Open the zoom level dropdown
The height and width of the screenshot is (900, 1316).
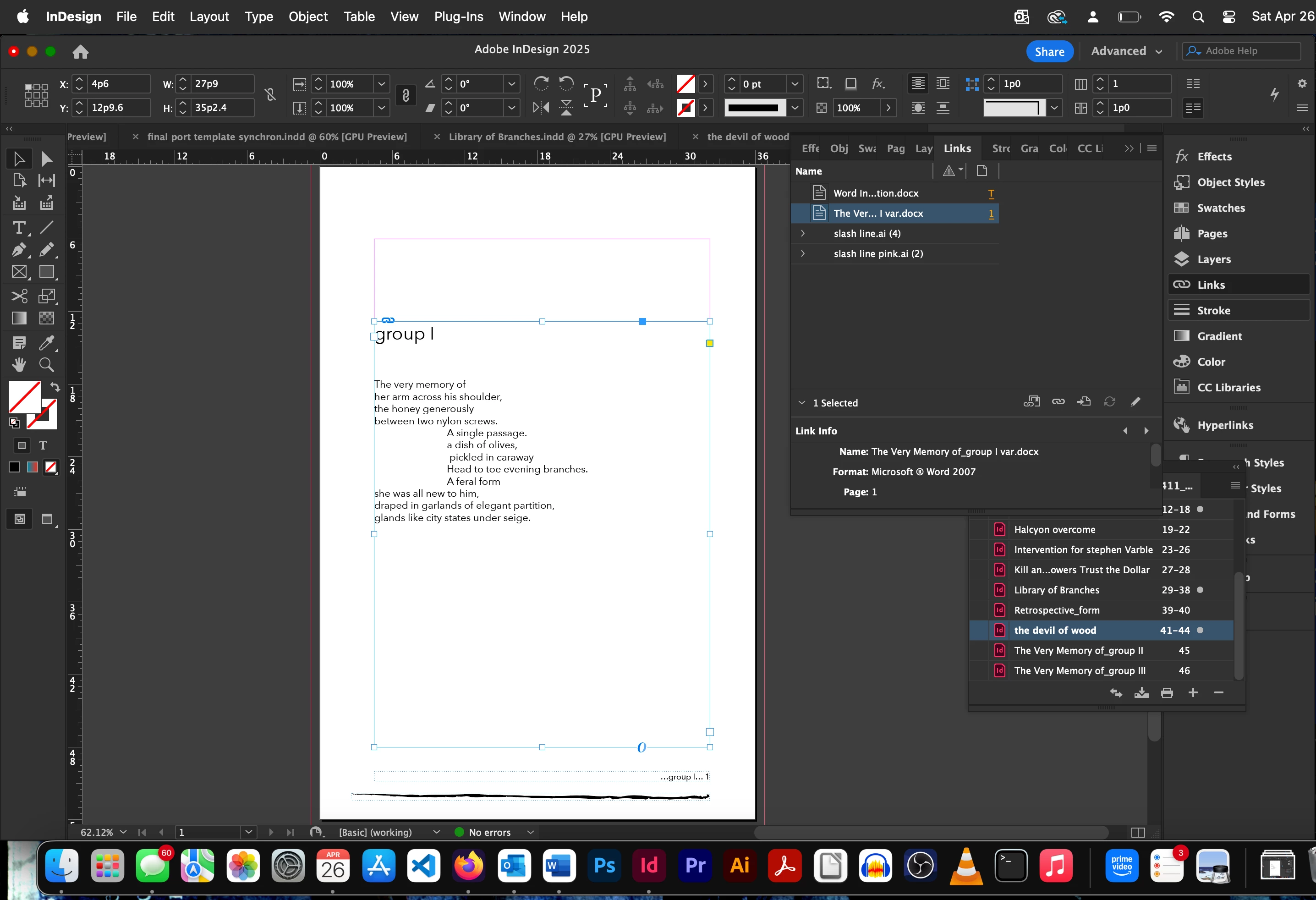pyautogui.click(x=123, y=832)
